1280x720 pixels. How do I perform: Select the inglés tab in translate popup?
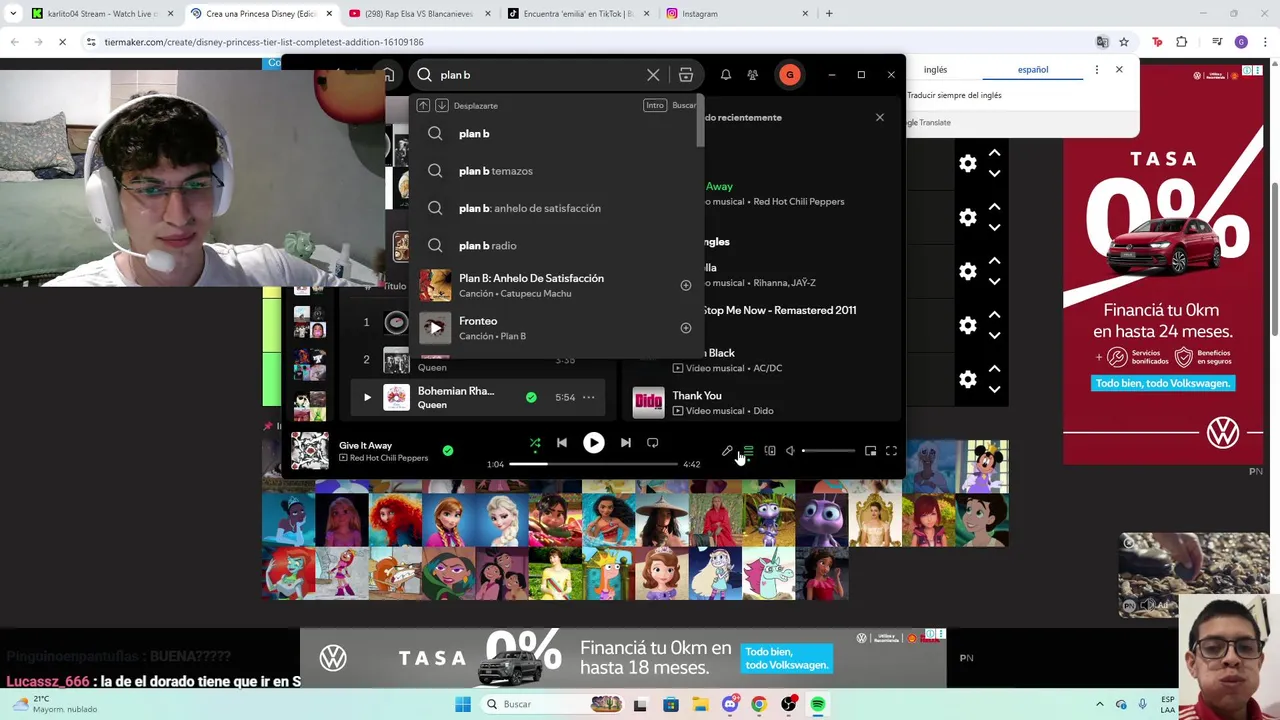click(x=935, y=70)
